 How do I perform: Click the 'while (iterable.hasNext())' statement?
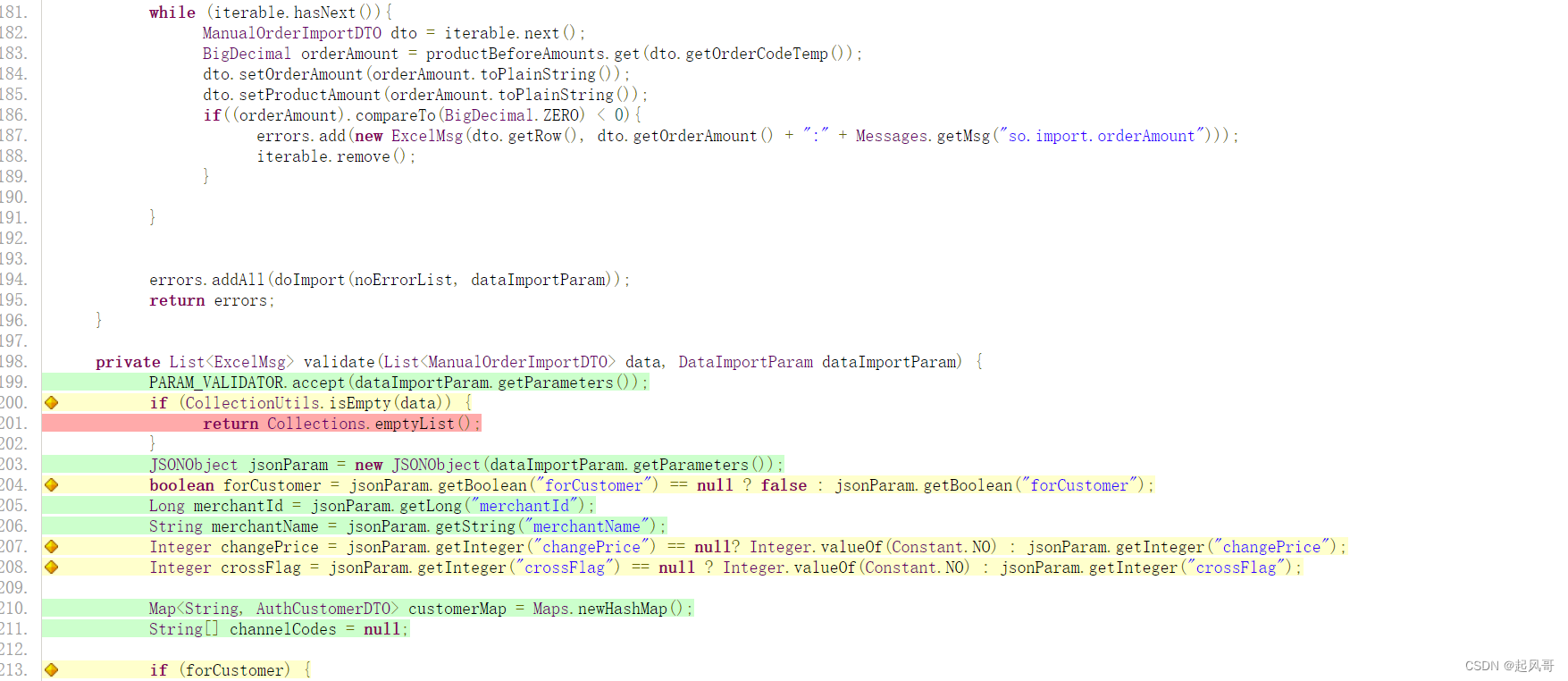tap(271, 13)
